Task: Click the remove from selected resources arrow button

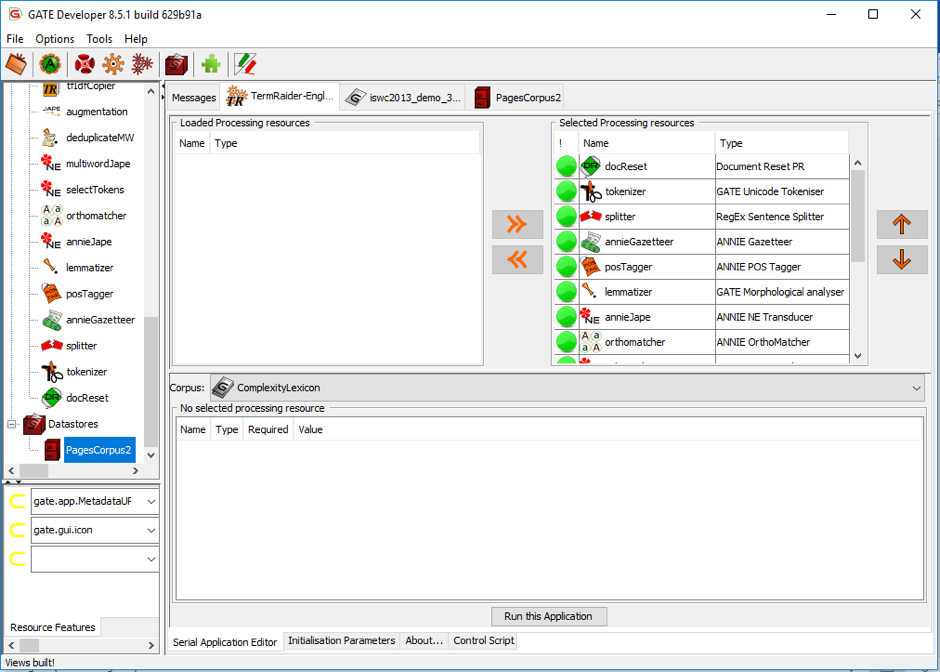Action: pos(517,259)
